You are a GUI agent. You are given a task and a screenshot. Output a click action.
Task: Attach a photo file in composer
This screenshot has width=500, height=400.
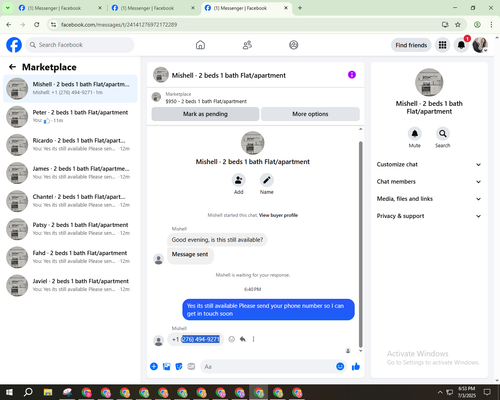tap(166, 367)
